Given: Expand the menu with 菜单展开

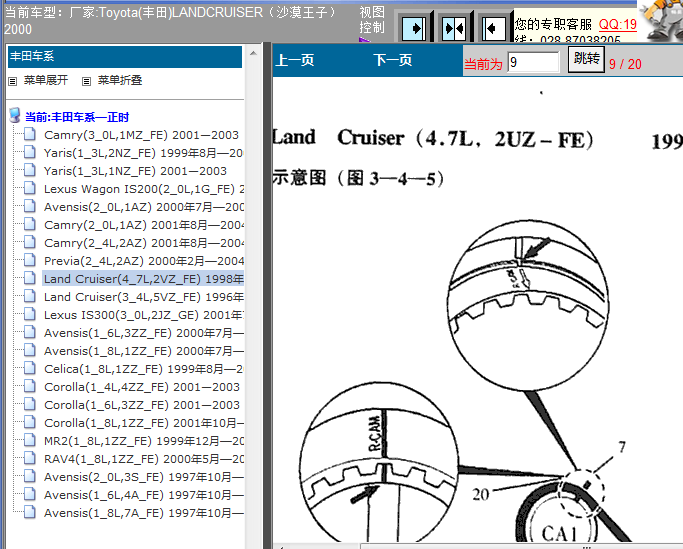Looking at the screenshot, I should point(46,80).
